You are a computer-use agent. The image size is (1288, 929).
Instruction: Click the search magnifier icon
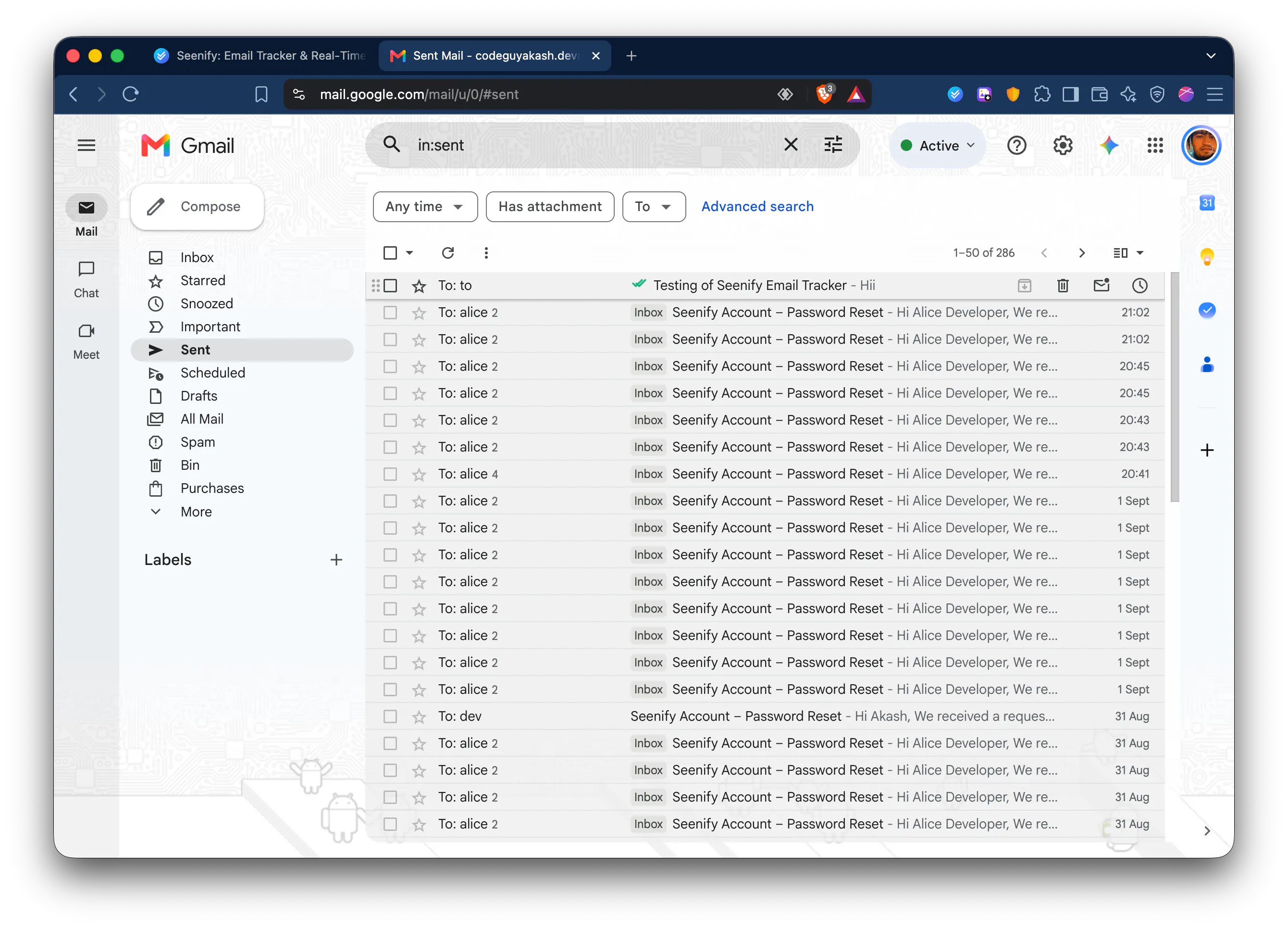[392, 144]
